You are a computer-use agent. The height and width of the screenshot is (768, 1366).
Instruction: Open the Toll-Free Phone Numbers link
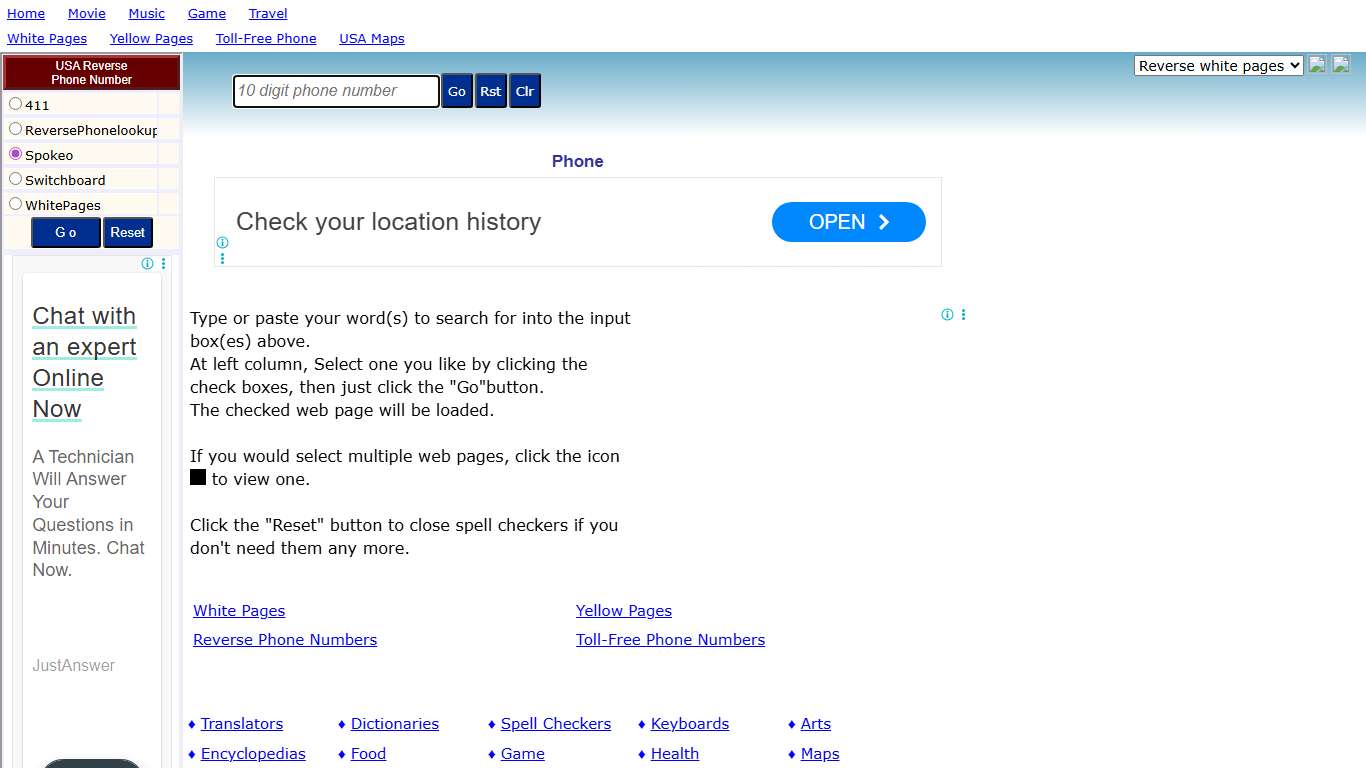tap(670, 640)
